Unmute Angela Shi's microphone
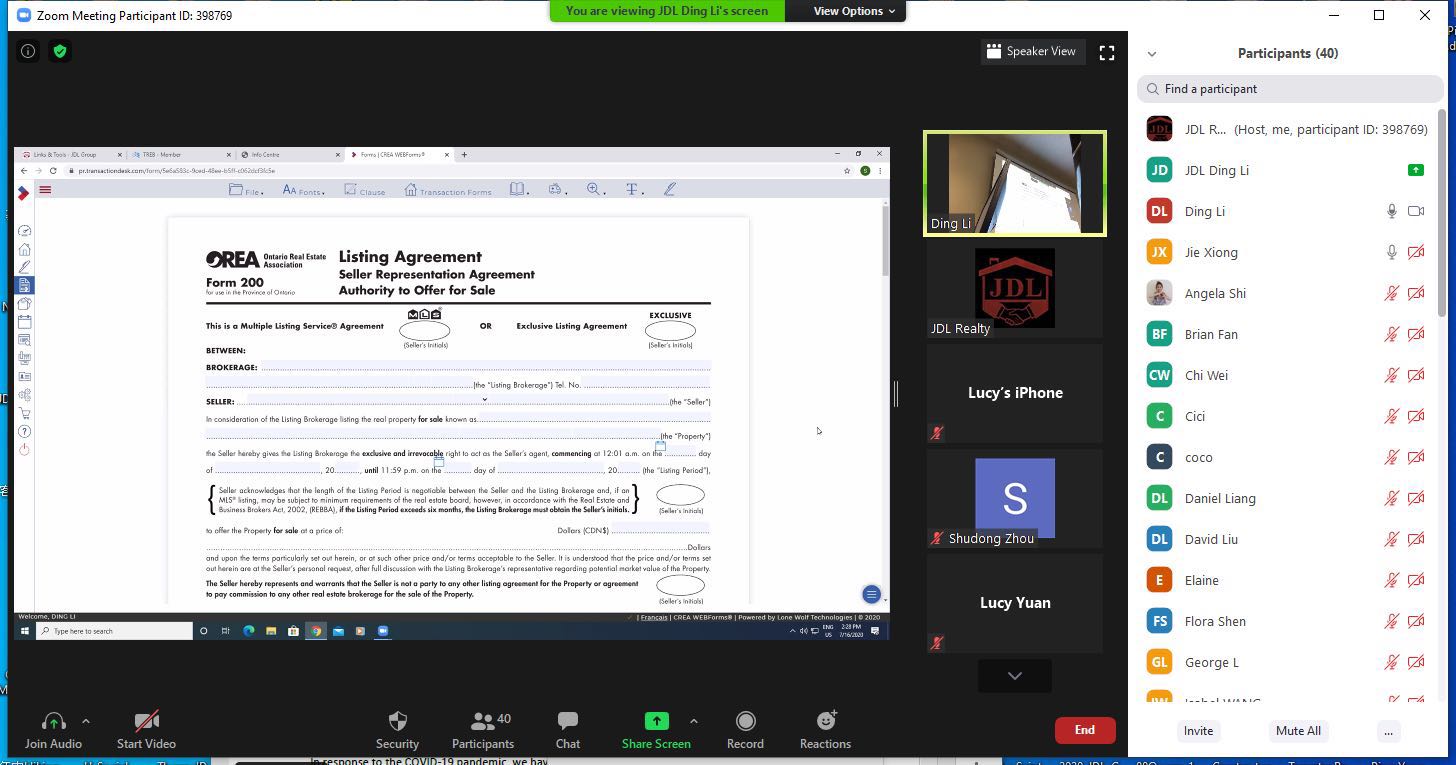 (1391, 293)
